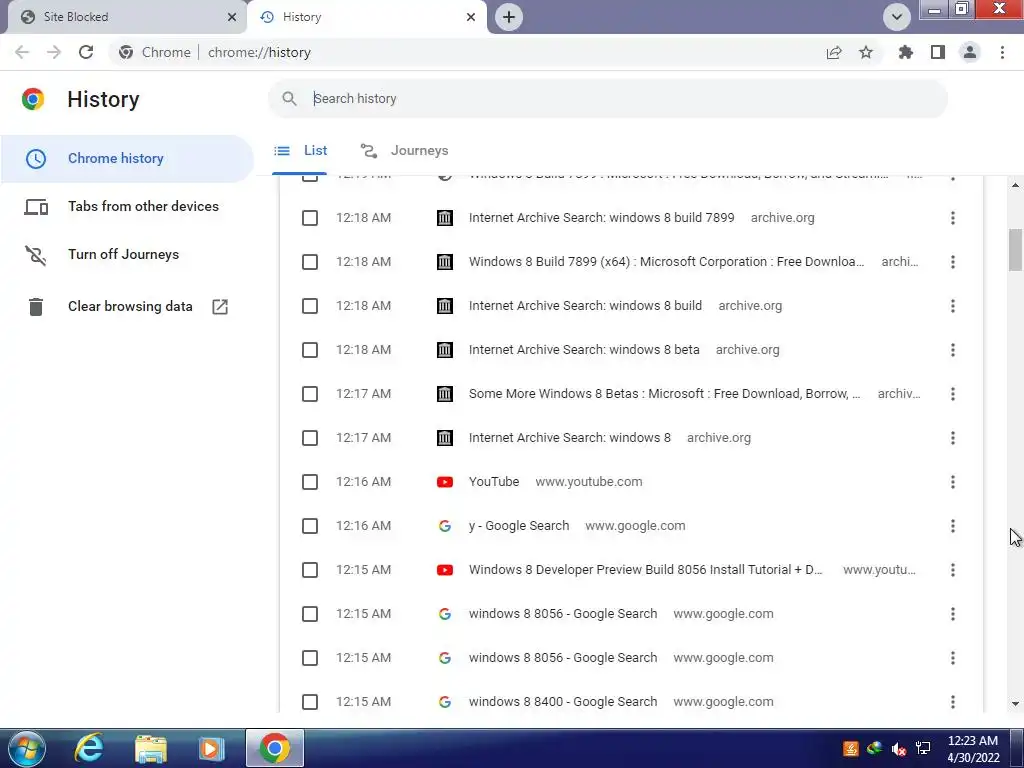Check the 'windows 8 build' archive search entry

click(x=310, y=306)
